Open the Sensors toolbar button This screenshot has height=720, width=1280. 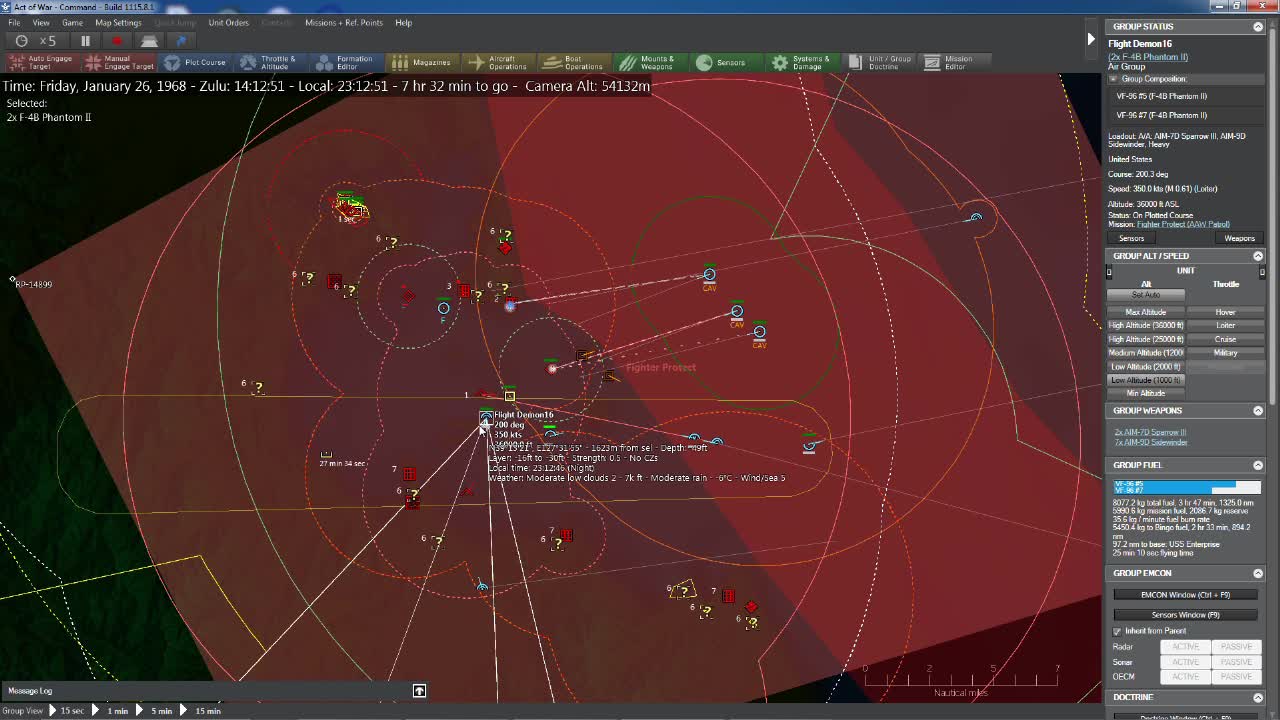click(x=721, y=62)
